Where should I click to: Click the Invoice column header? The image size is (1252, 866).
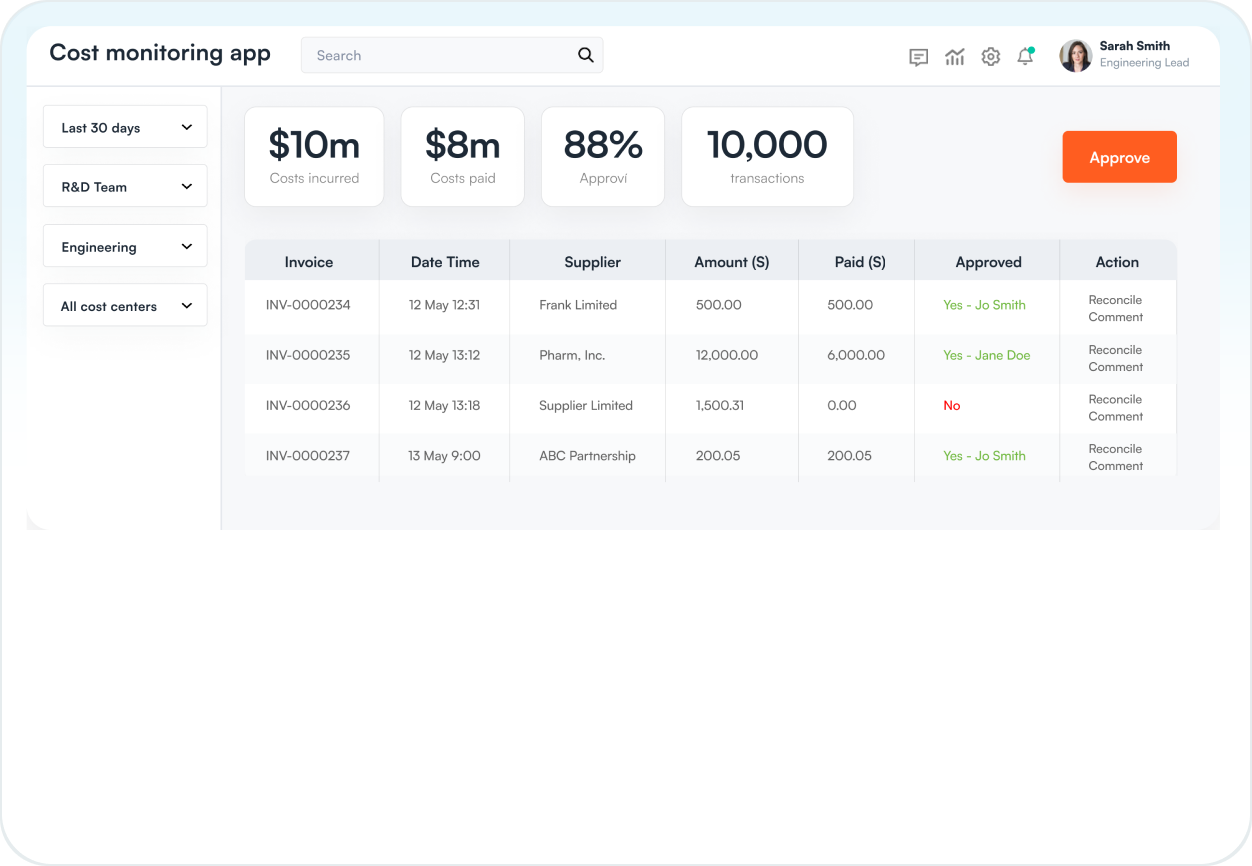pos(309,262)
